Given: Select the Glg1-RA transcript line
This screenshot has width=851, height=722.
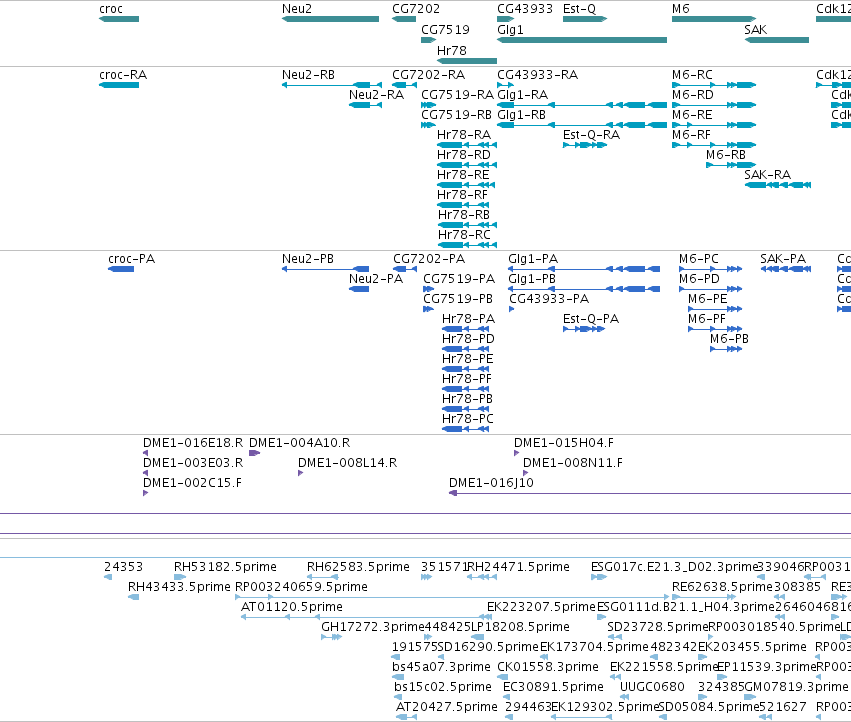Looking at the screenshot, I should tap(582, 105).
